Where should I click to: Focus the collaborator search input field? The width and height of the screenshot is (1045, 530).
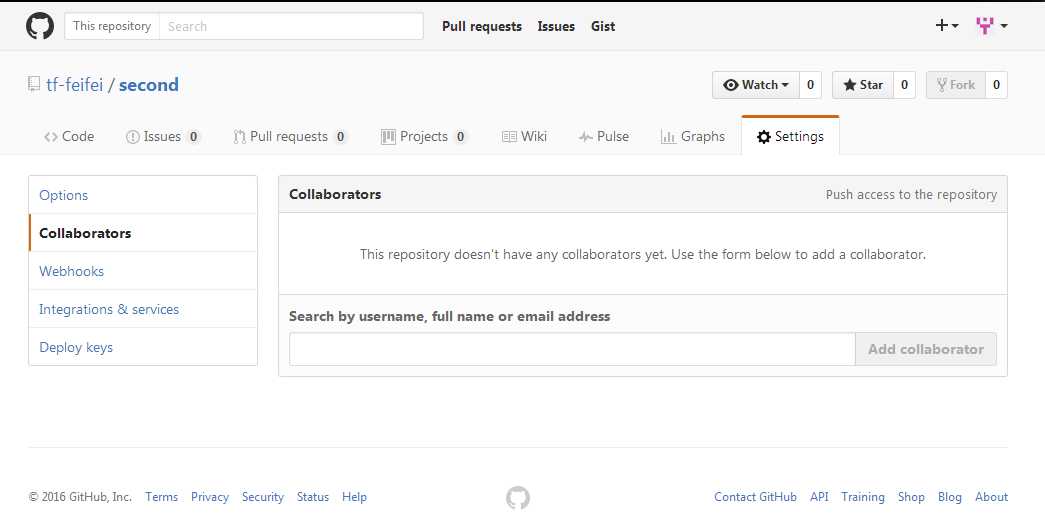pyautogui.click(x=572, y=349)
